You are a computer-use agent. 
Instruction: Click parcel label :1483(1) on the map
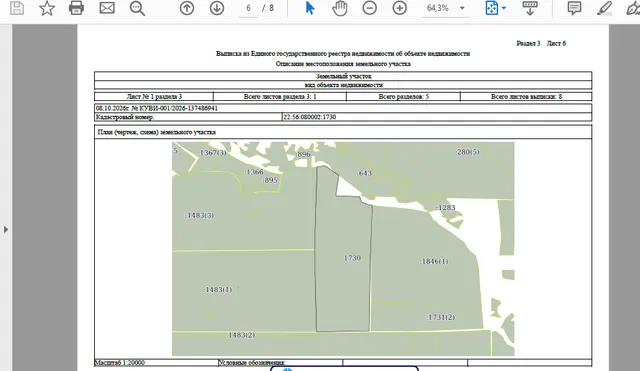[x=218, y=289]
